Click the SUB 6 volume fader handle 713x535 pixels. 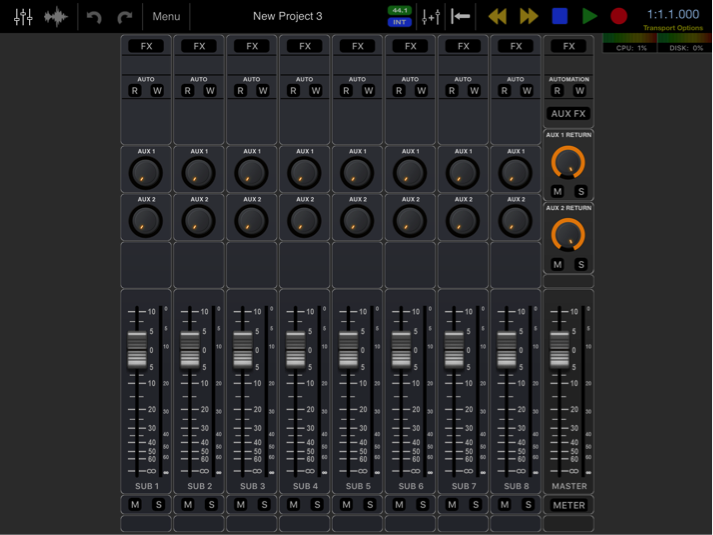[x=402, y=349]
